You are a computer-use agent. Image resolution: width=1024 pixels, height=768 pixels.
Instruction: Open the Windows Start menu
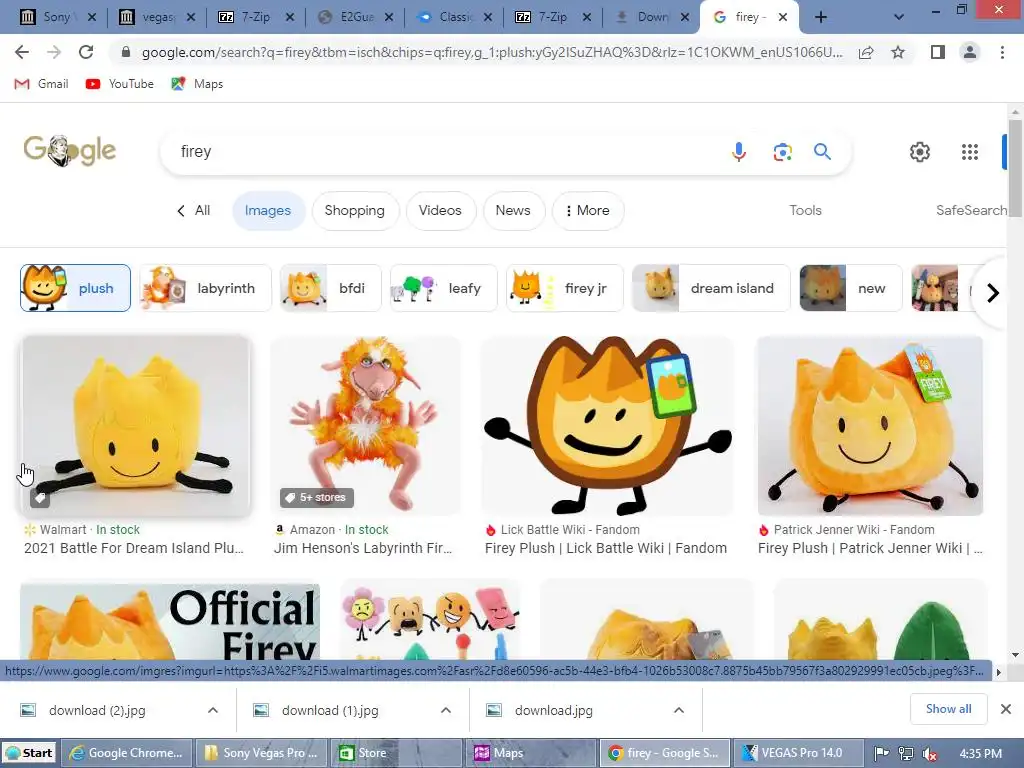click(29, 753)
